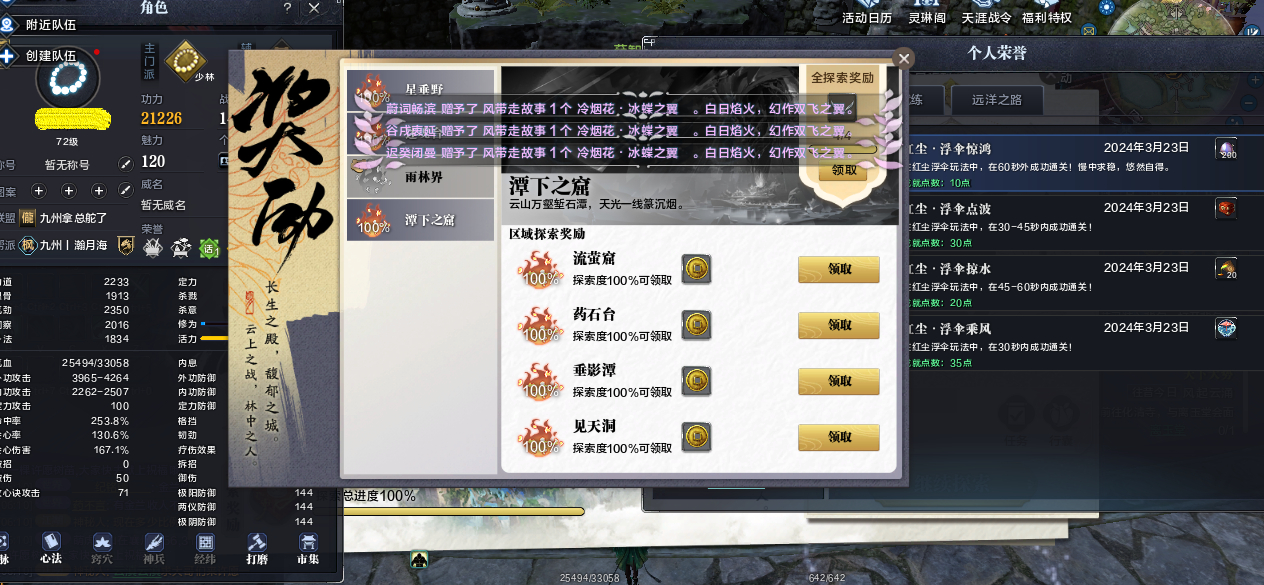This screenshot has height=585, width=1264.
Task: Click the 总进度100% progress bar
Action: (x=463, y=511)
